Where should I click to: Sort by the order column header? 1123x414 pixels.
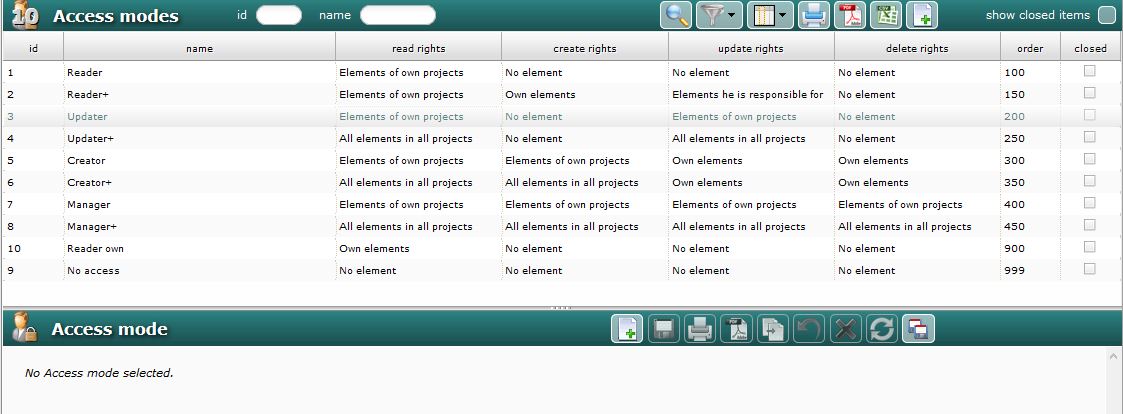pos(1030,49)
